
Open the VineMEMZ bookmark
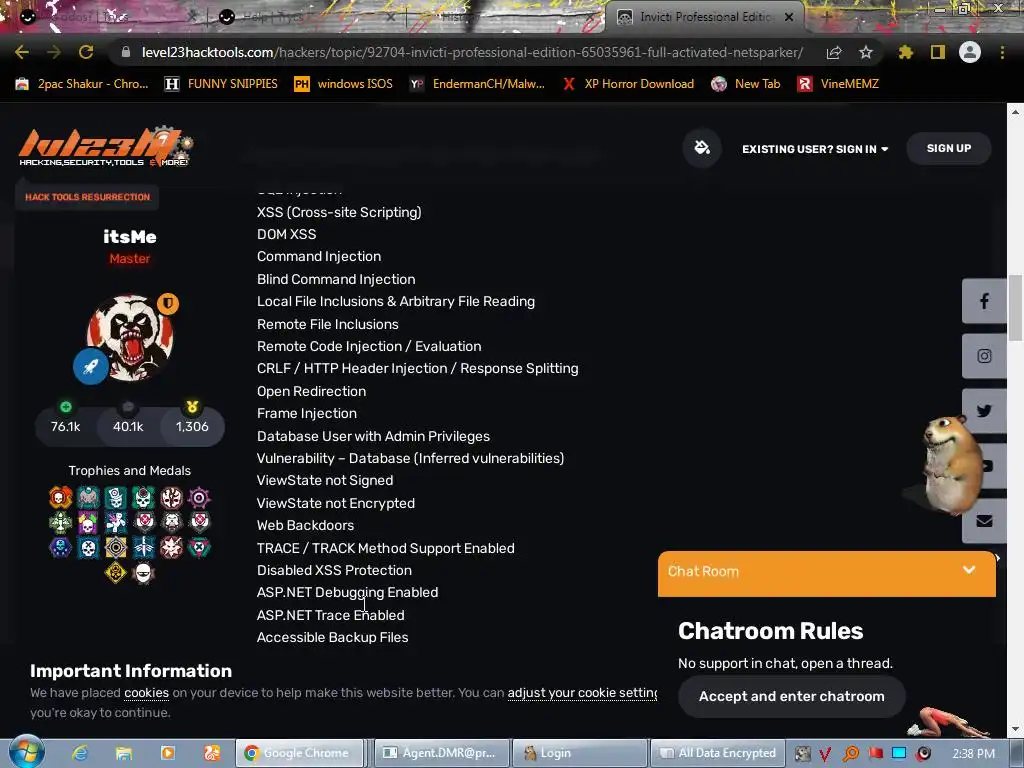[x=838, y=84]
